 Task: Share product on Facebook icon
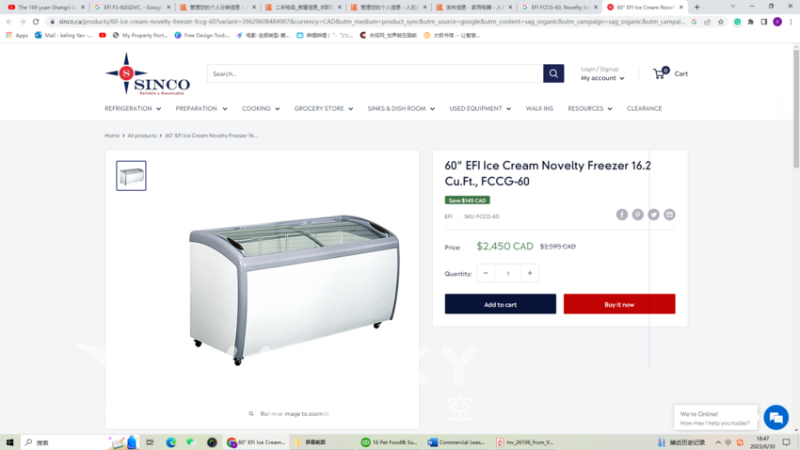(621, 215)
